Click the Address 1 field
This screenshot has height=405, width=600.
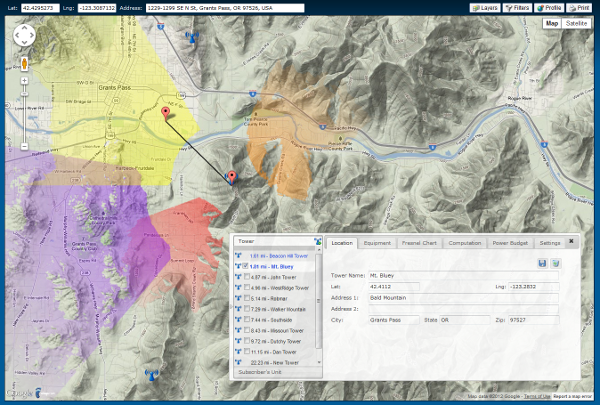[x=463, y=297]
